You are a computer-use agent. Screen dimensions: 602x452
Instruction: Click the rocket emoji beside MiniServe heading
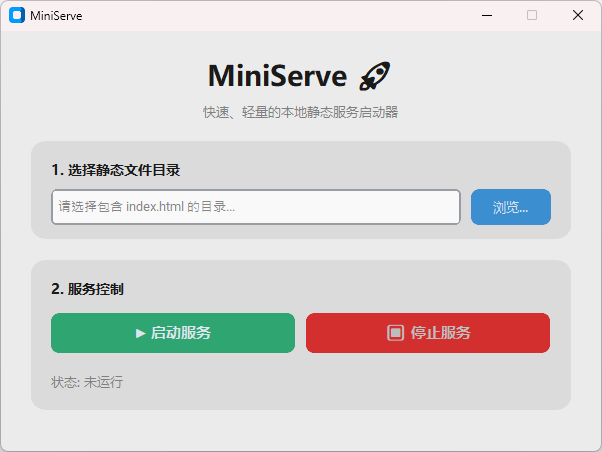click(375, 76)
